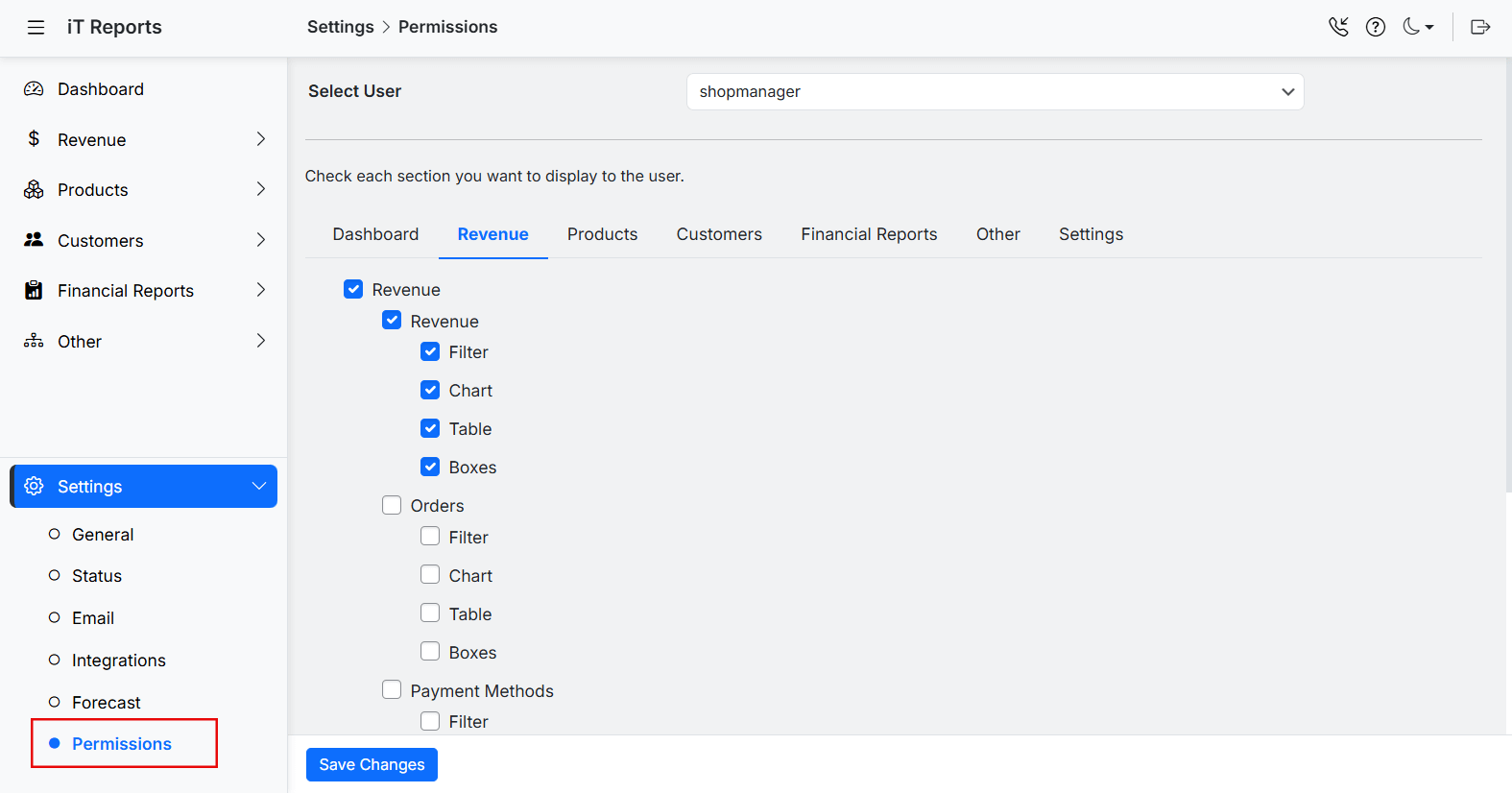Image resolution: width=1512 pixels, height=793 pixels.
Task: Open the help question mark icon
Action: tap(1376, 27)
